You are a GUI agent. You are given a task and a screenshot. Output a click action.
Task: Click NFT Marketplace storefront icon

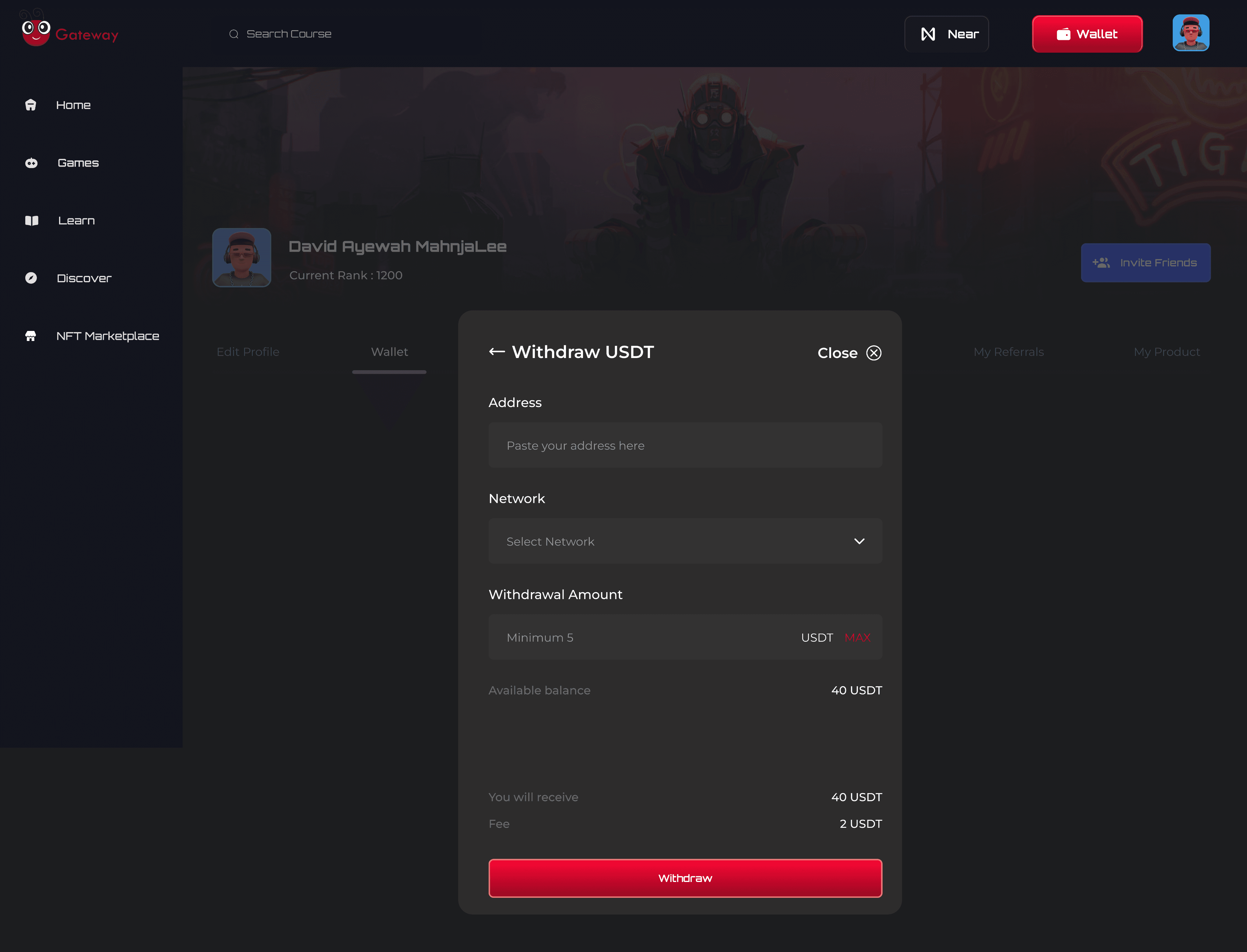click(30, 336)
